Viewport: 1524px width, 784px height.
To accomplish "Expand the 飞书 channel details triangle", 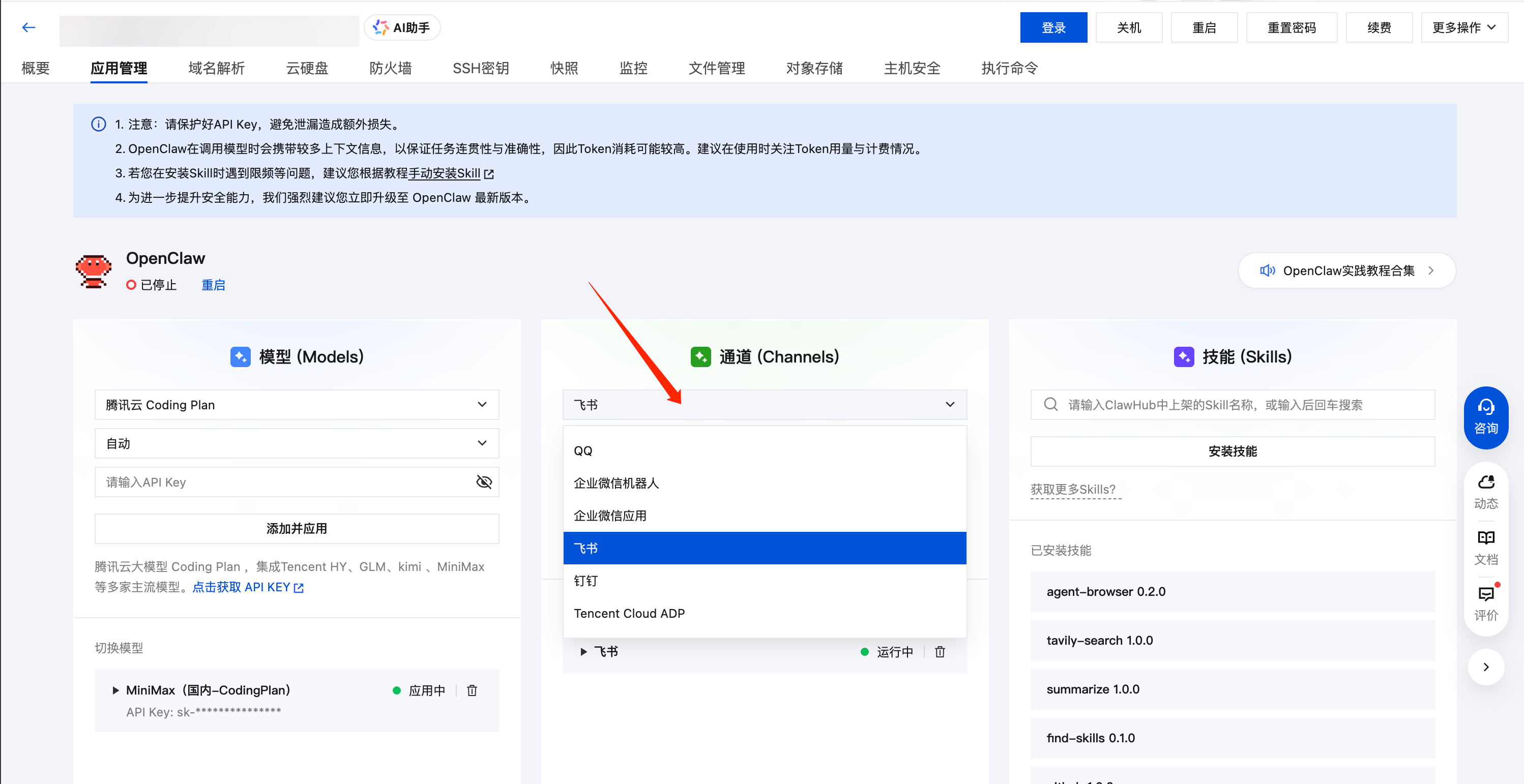I will pyautogui.click(x=583, y=652).
